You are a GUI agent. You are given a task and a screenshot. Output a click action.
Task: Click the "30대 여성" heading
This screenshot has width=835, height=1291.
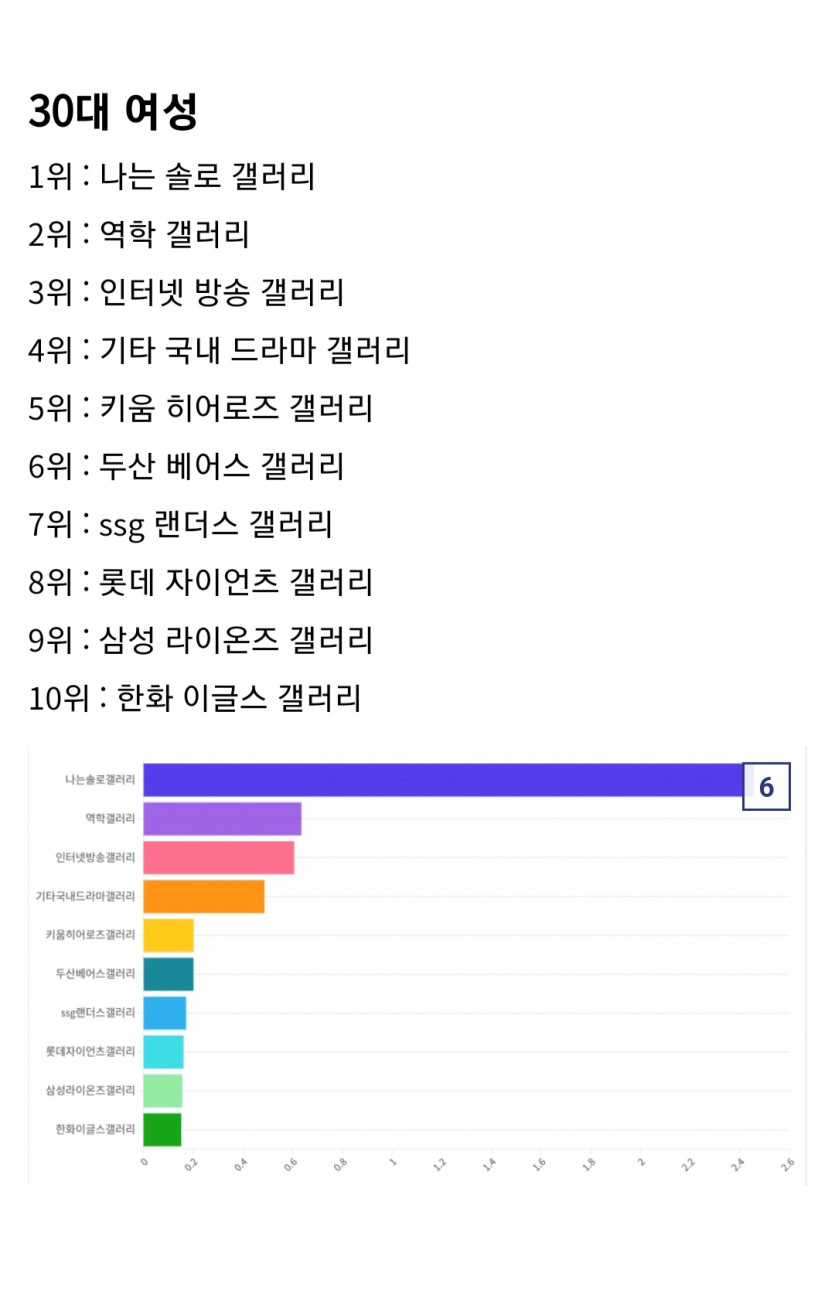[112, 112]
